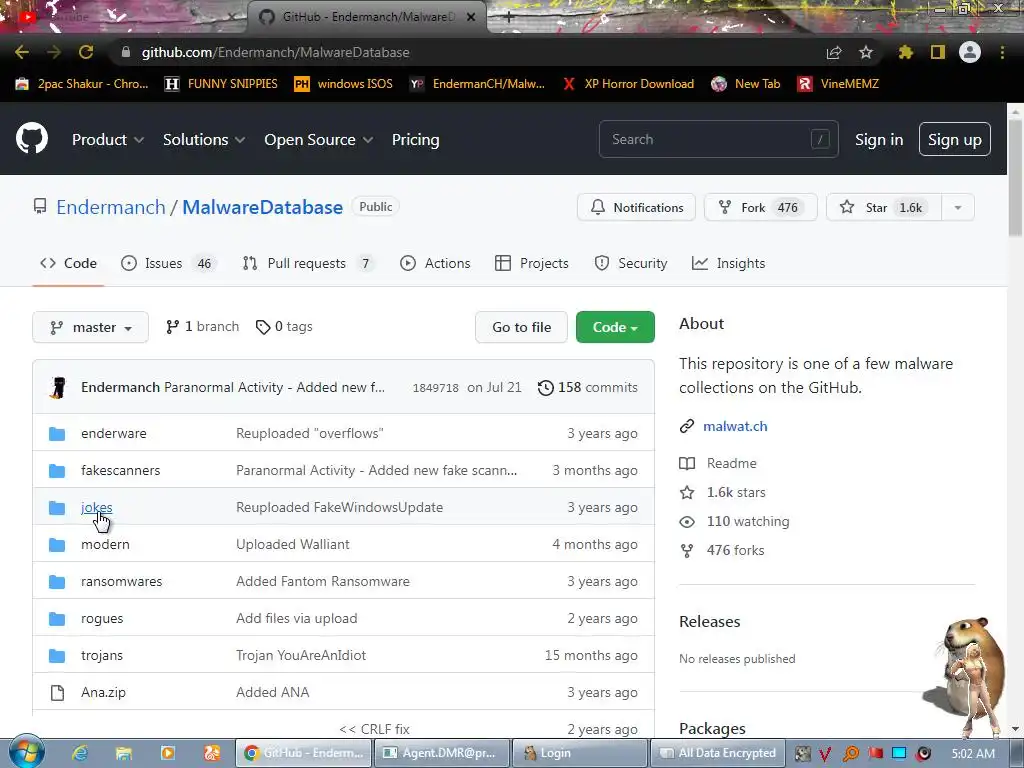Click the page vertical scrollbar thumb
Screen dimensions: 1024x768
[1016, 176]
